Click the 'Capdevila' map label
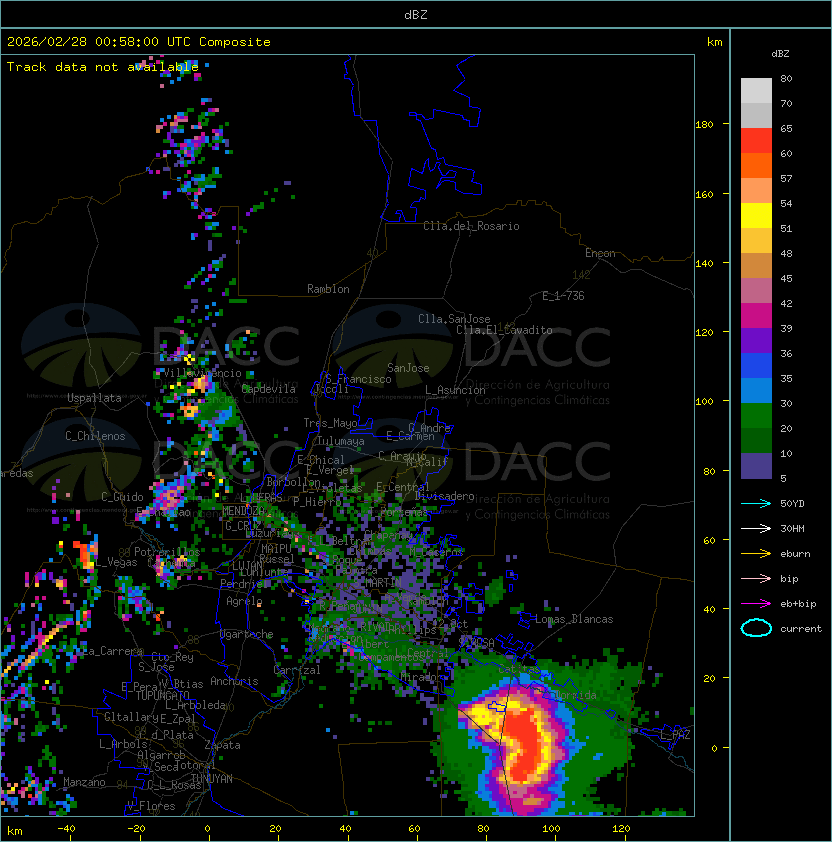Viewport: 832px width, 842px height. pos(269,389)
